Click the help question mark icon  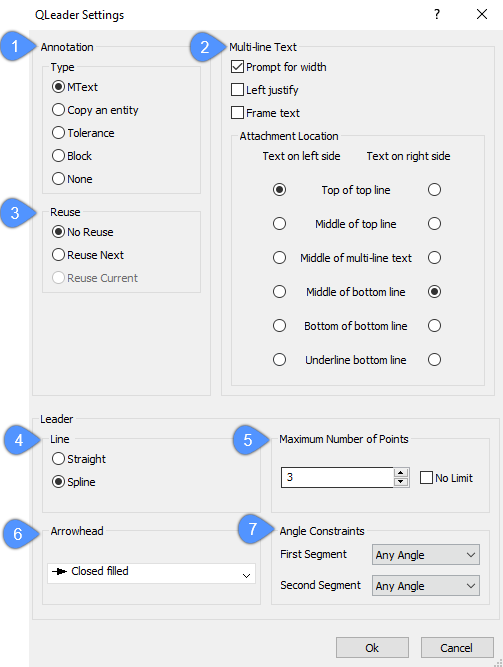pyautogui.click(x=437, y=14)
